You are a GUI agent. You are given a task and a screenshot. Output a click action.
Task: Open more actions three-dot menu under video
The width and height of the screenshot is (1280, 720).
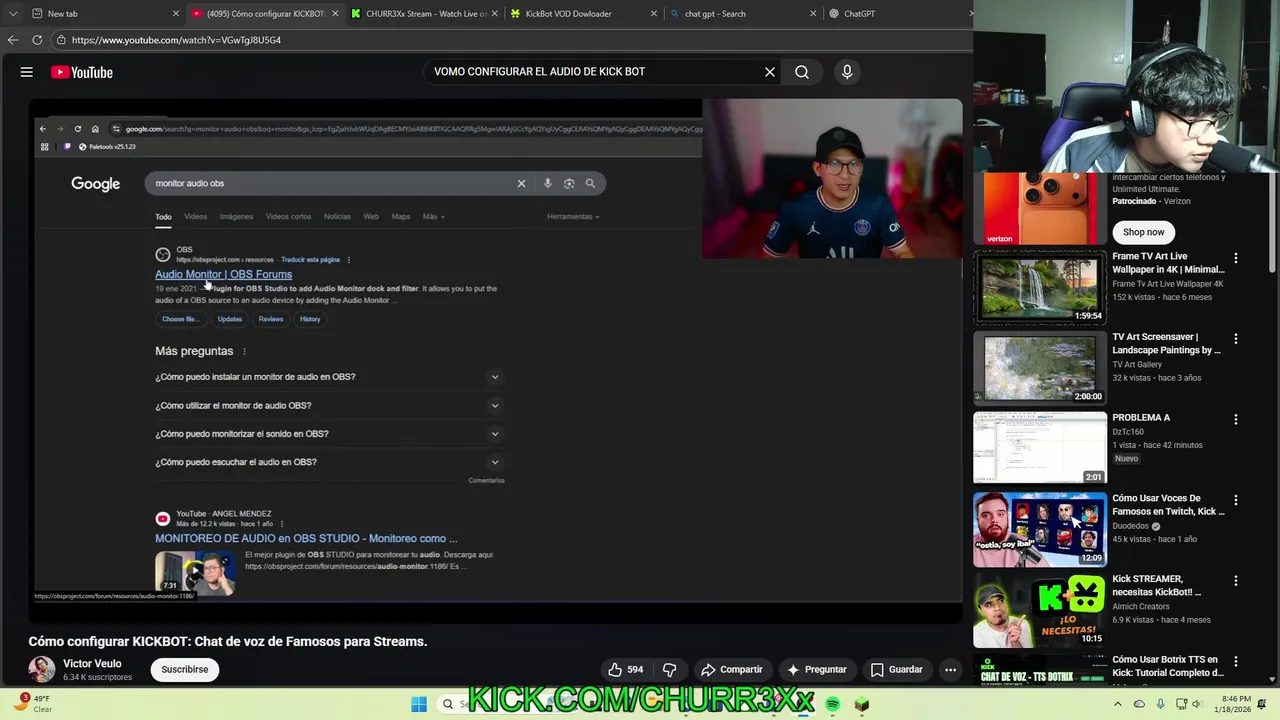point(951,670)
